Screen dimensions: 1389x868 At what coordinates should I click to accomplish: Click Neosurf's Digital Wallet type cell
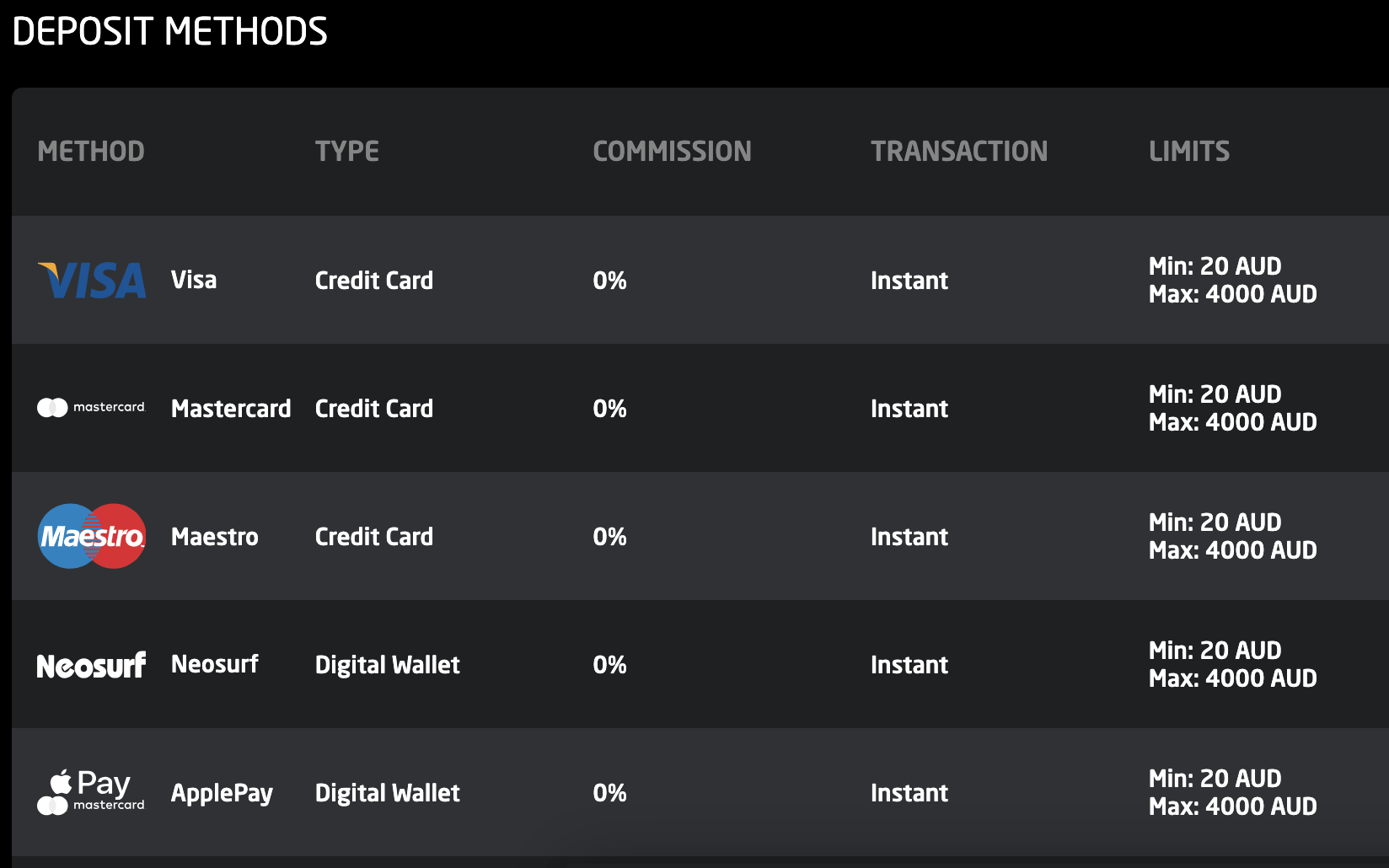[x=388, y=665]
